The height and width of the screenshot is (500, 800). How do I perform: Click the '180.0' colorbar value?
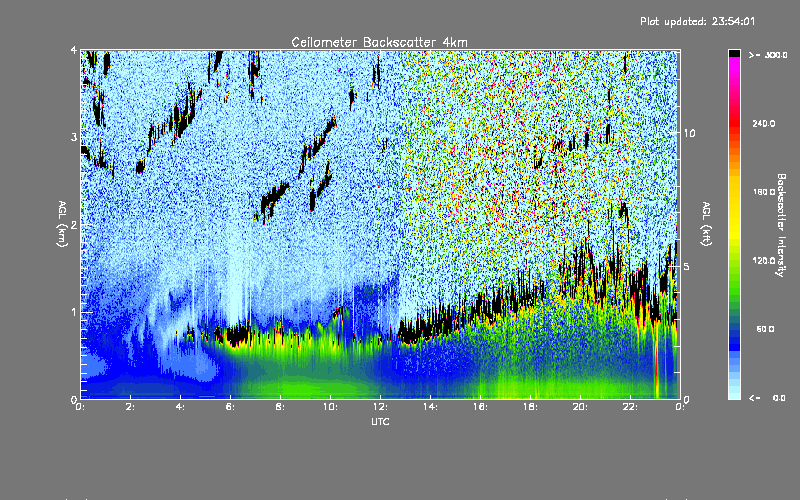(764, 192)
